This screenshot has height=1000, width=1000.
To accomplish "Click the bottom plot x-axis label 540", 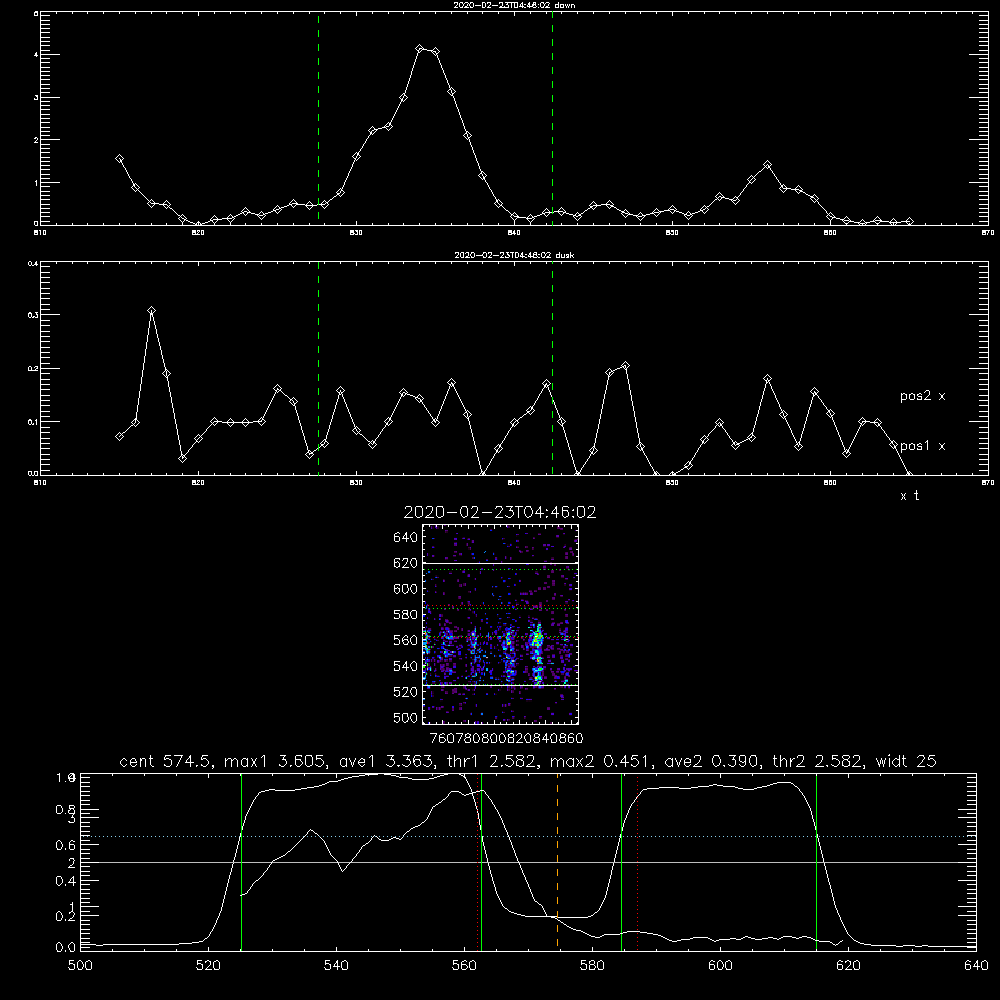I will point(336,966).
